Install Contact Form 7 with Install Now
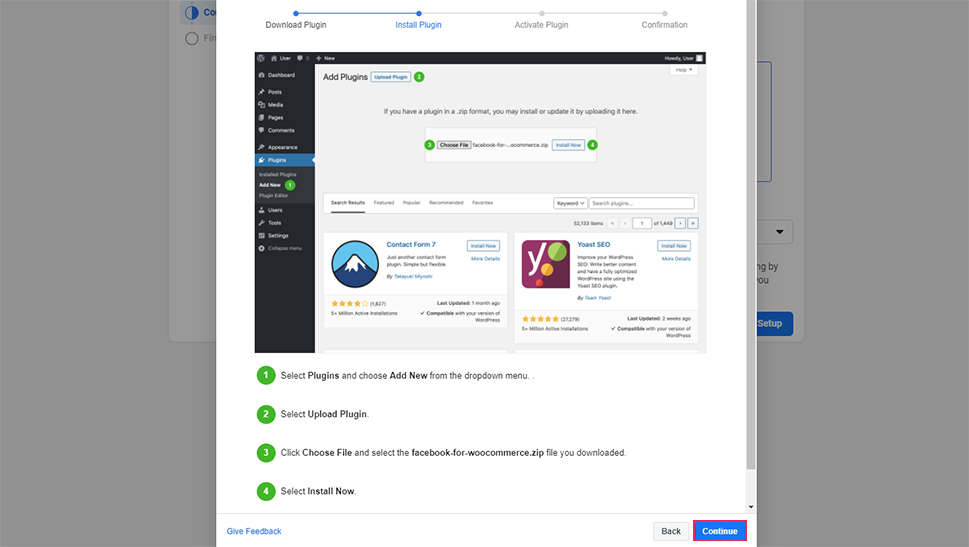Image resolution: width=969 pixels, height=547 pixels. tap(483, 245)
